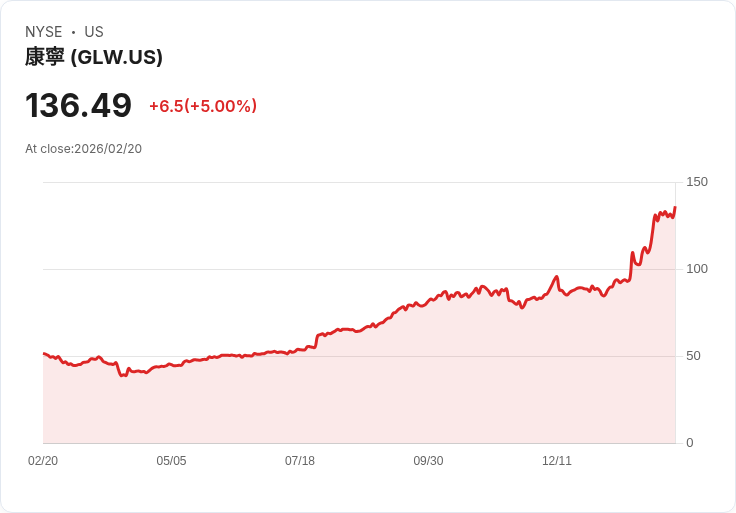Click the 50 y-axis label

(x=694, y=356)
